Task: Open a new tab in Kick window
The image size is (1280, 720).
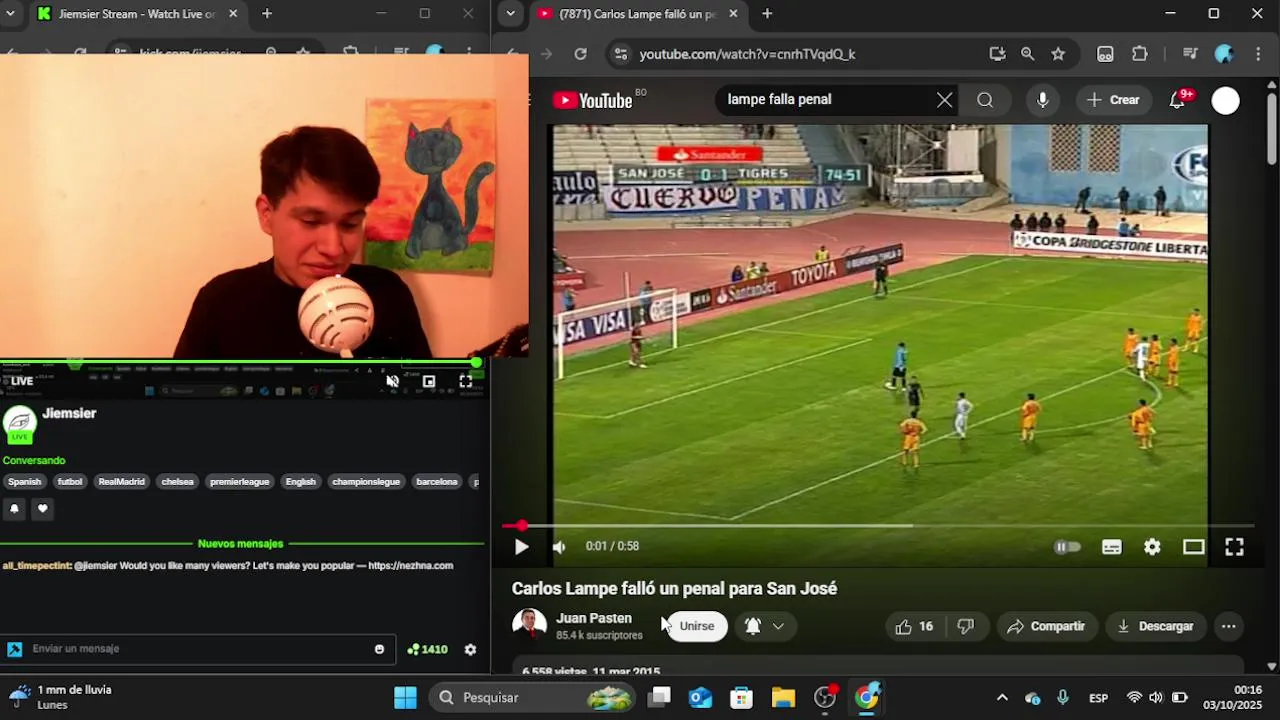Action: click(x=267, y=14)
